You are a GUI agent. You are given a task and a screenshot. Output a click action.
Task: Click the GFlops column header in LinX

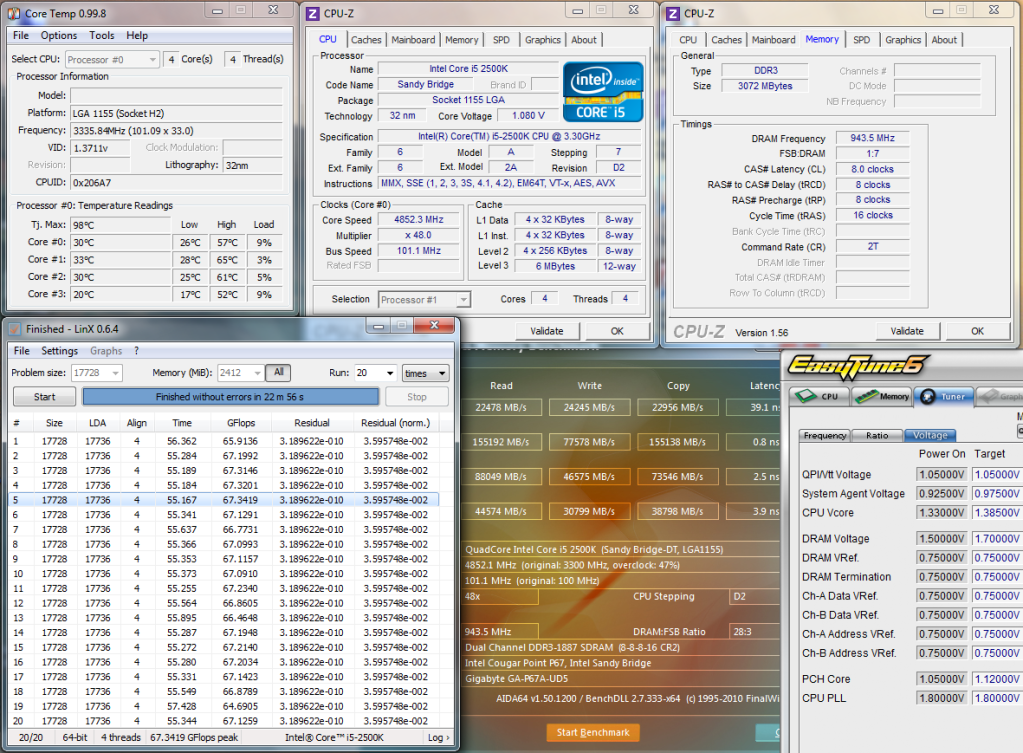[241, 423]
